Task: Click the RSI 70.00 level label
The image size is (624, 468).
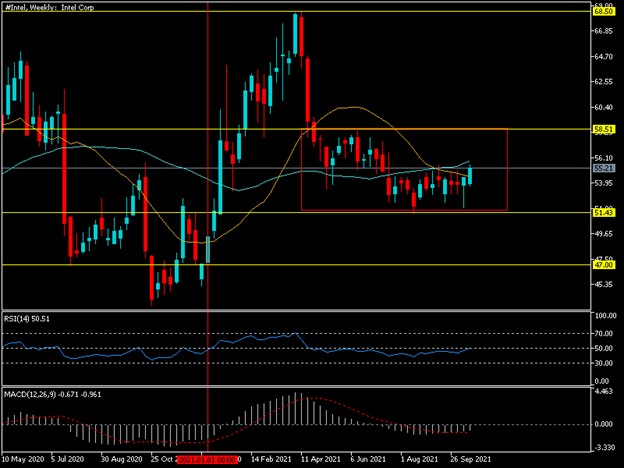Action: click(604, 333)
